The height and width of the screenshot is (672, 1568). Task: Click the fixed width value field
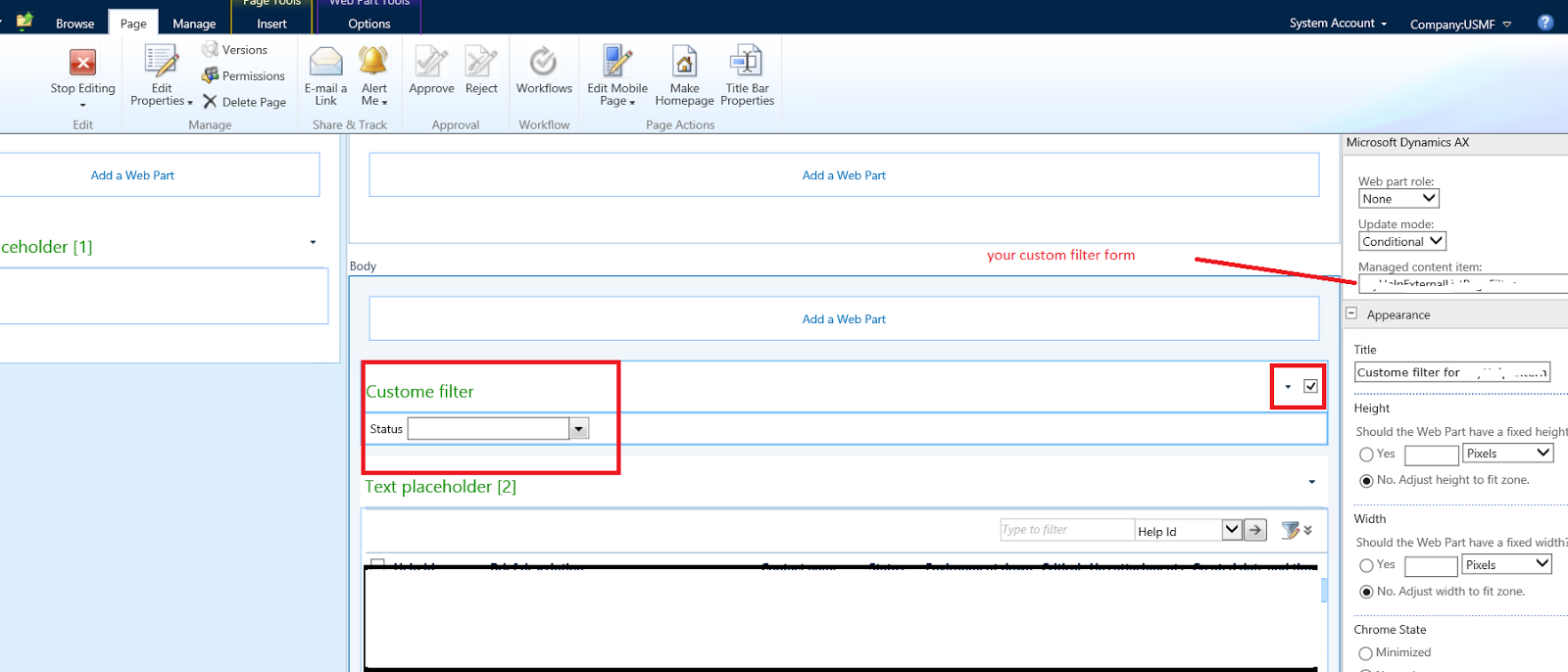click(x=1432, y=566)
